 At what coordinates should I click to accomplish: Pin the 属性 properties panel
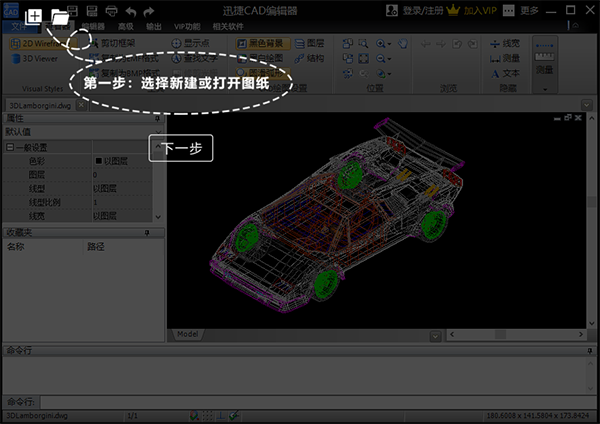click(157, 119)
